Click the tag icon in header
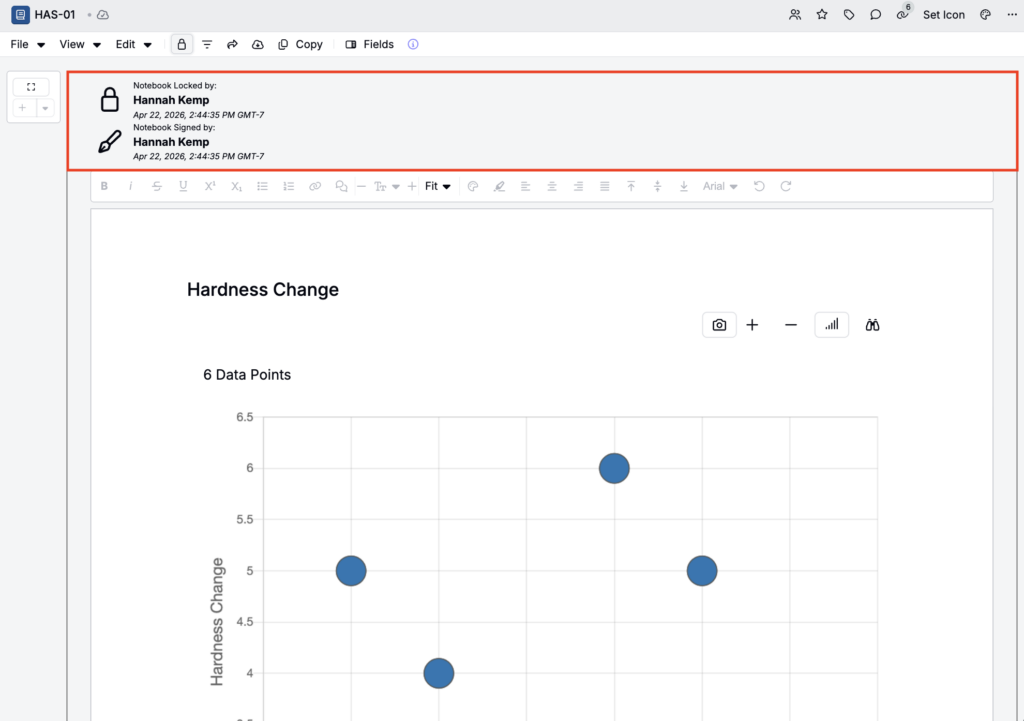This screenshot has height=721, width=1024. (849, 15)
